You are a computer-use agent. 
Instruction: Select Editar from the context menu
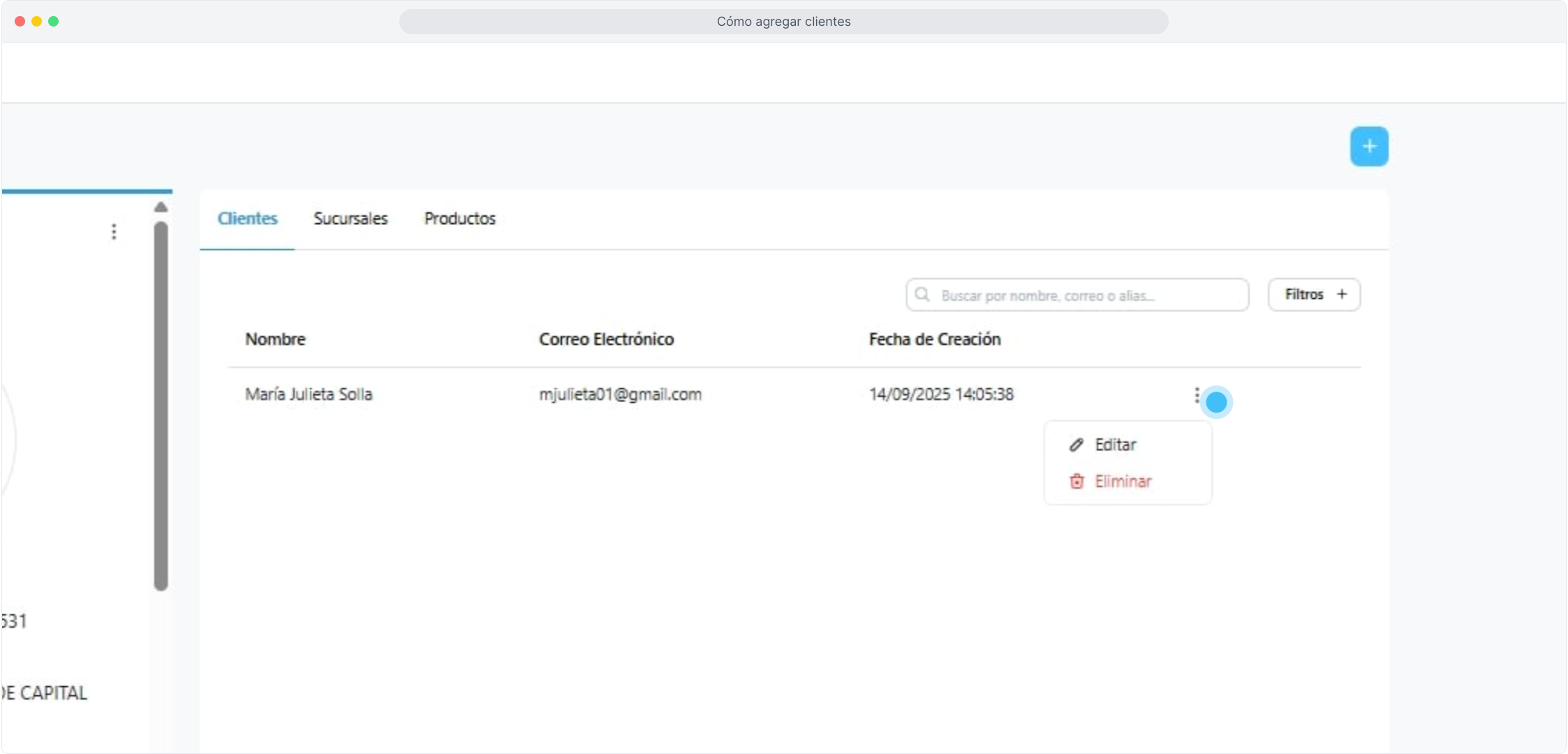pyautogui.click(x=1115, y=445)
